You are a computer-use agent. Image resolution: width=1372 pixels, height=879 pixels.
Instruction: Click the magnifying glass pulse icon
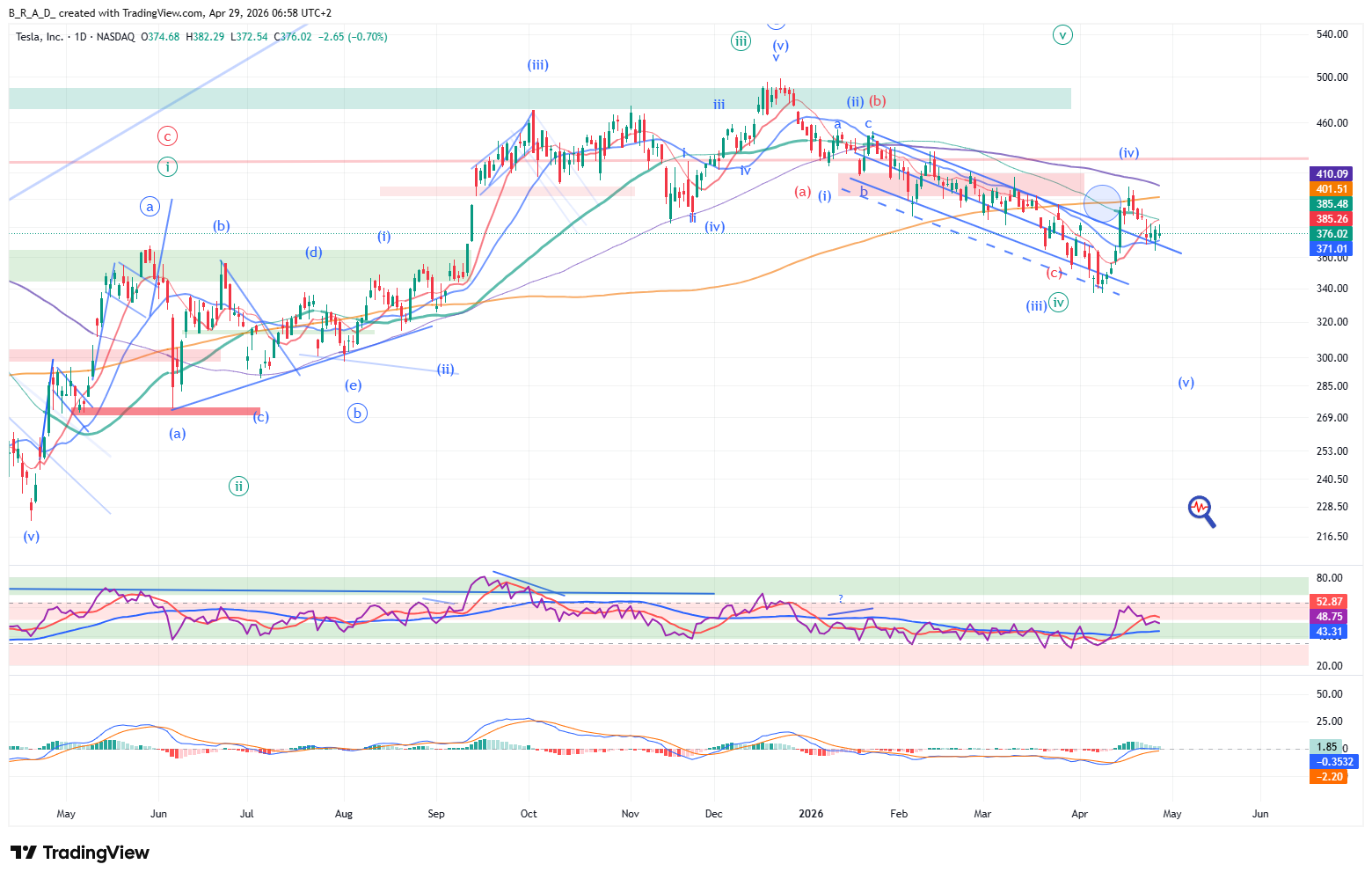(1201, 510)
